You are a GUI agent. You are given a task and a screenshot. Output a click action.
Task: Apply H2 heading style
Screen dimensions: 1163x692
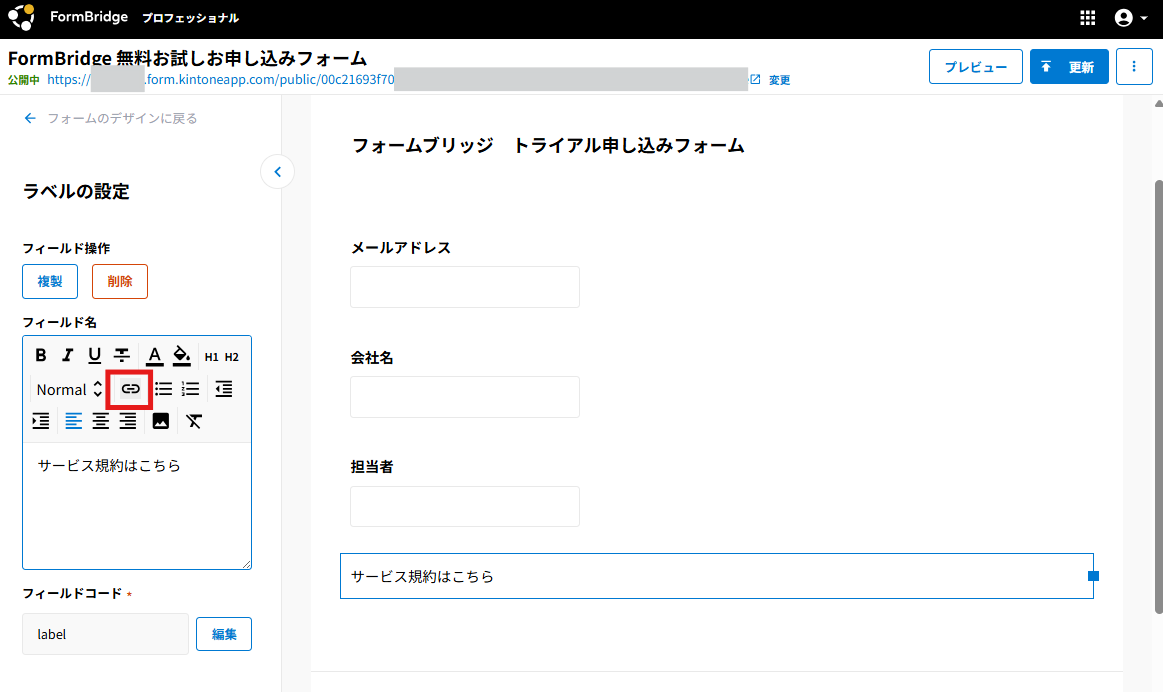click(231, 357)
